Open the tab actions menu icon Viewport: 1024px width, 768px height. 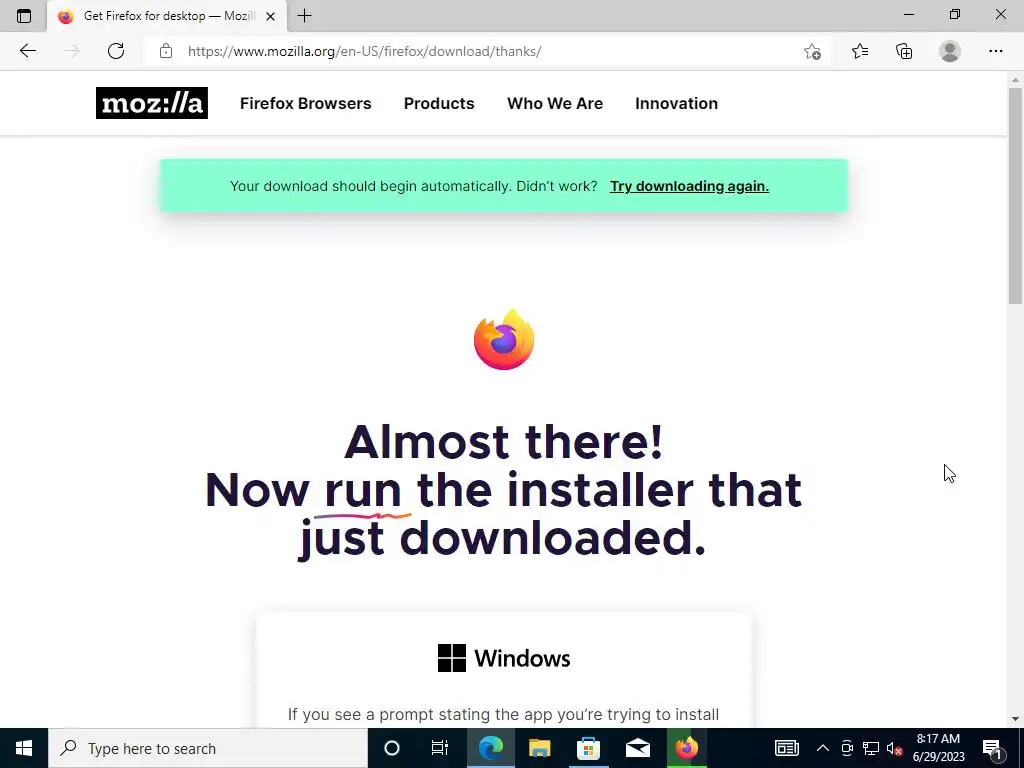24,16
